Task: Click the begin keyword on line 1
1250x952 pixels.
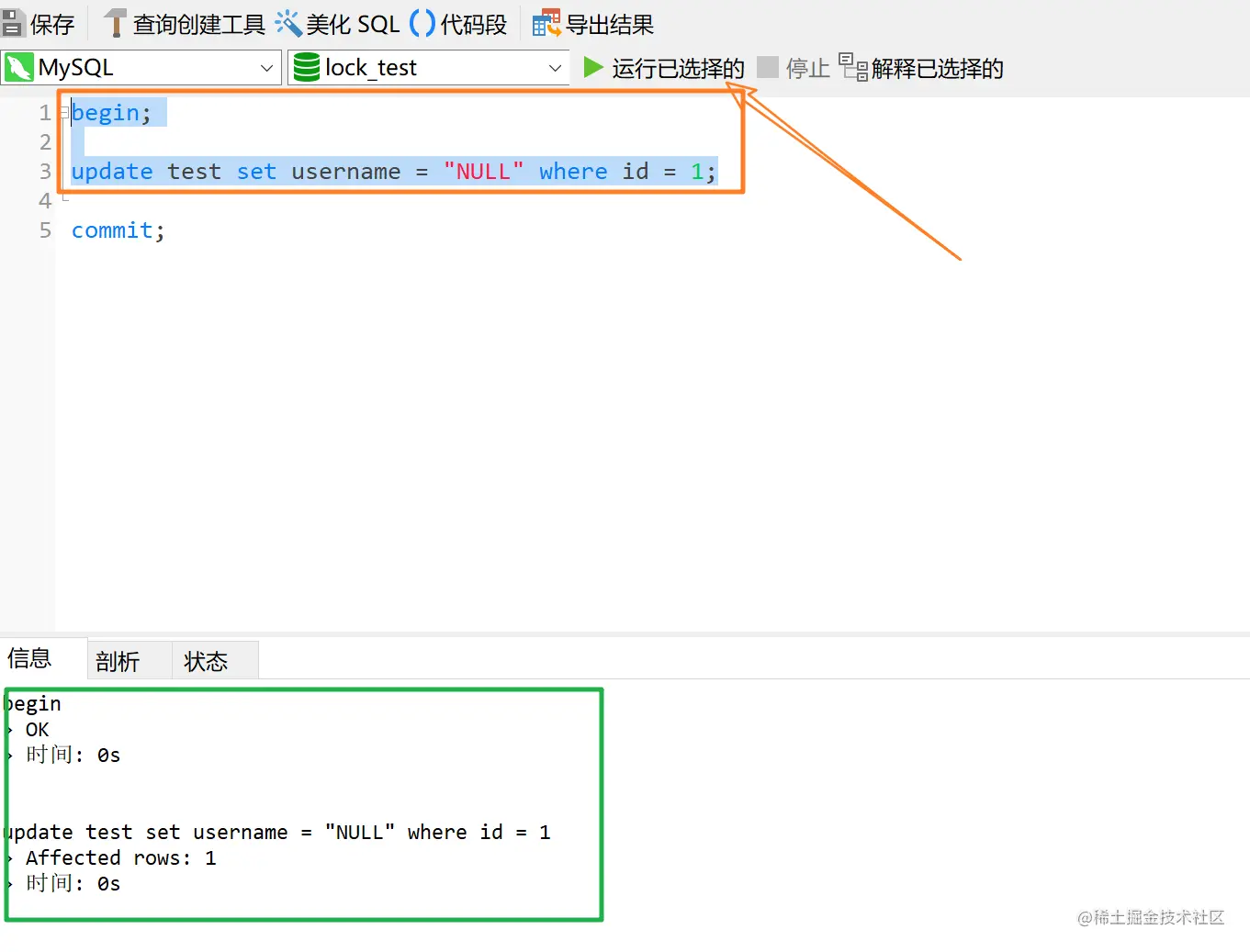Action: 106,113
